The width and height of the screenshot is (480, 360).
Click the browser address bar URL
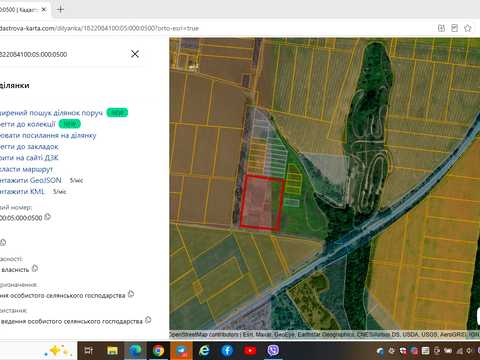pos(99,28)
